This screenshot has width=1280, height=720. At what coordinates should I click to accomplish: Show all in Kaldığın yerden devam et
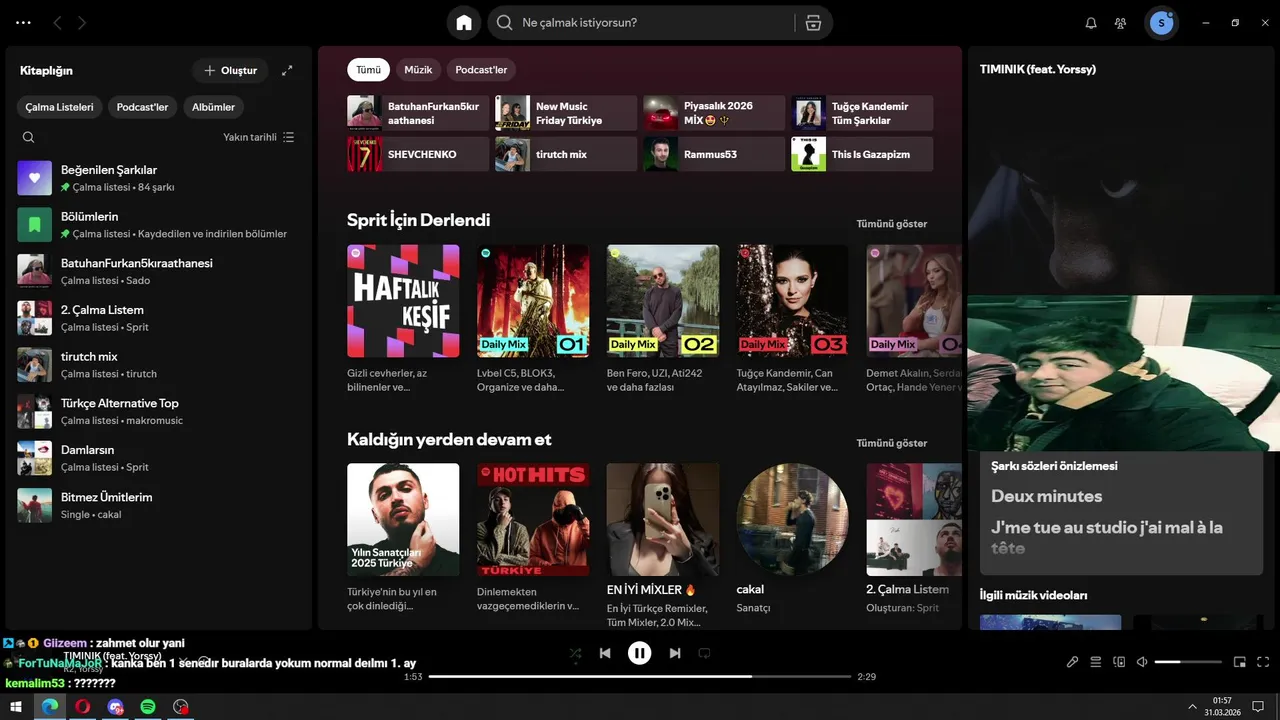892,443
